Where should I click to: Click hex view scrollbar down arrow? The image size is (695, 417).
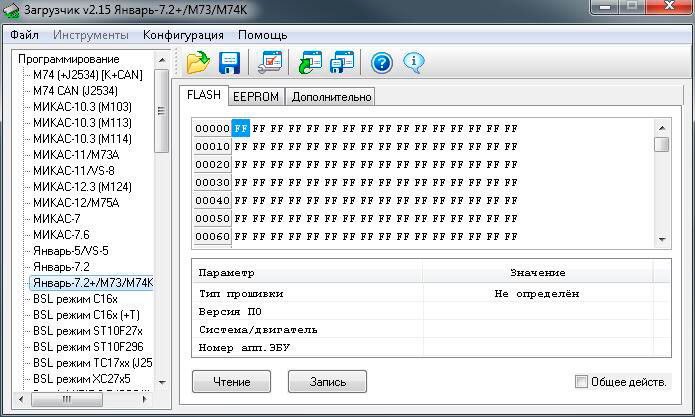pyautogui.click(x=661, y=238)
